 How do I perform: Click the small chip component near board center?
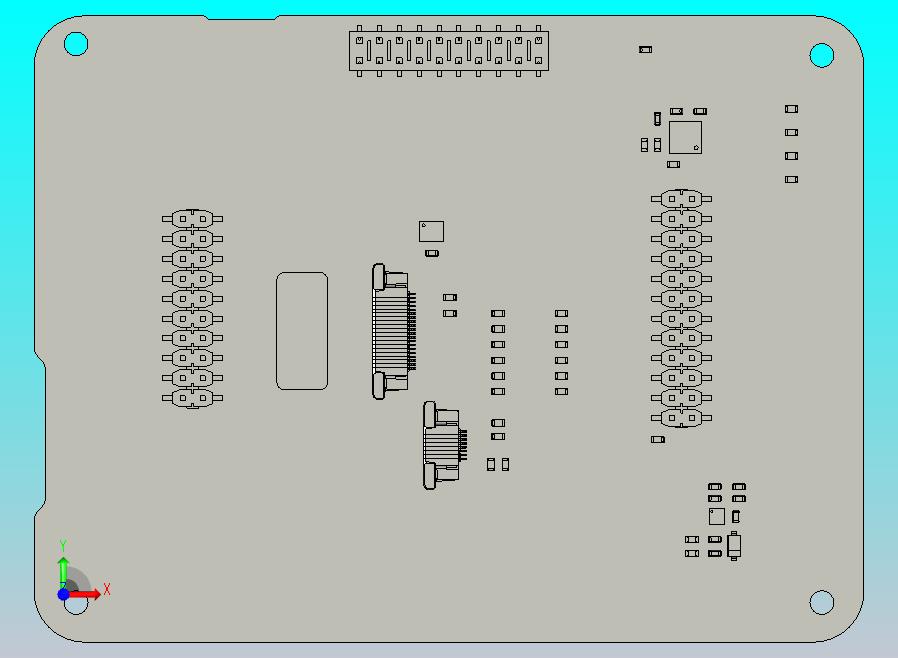point(429,230)
